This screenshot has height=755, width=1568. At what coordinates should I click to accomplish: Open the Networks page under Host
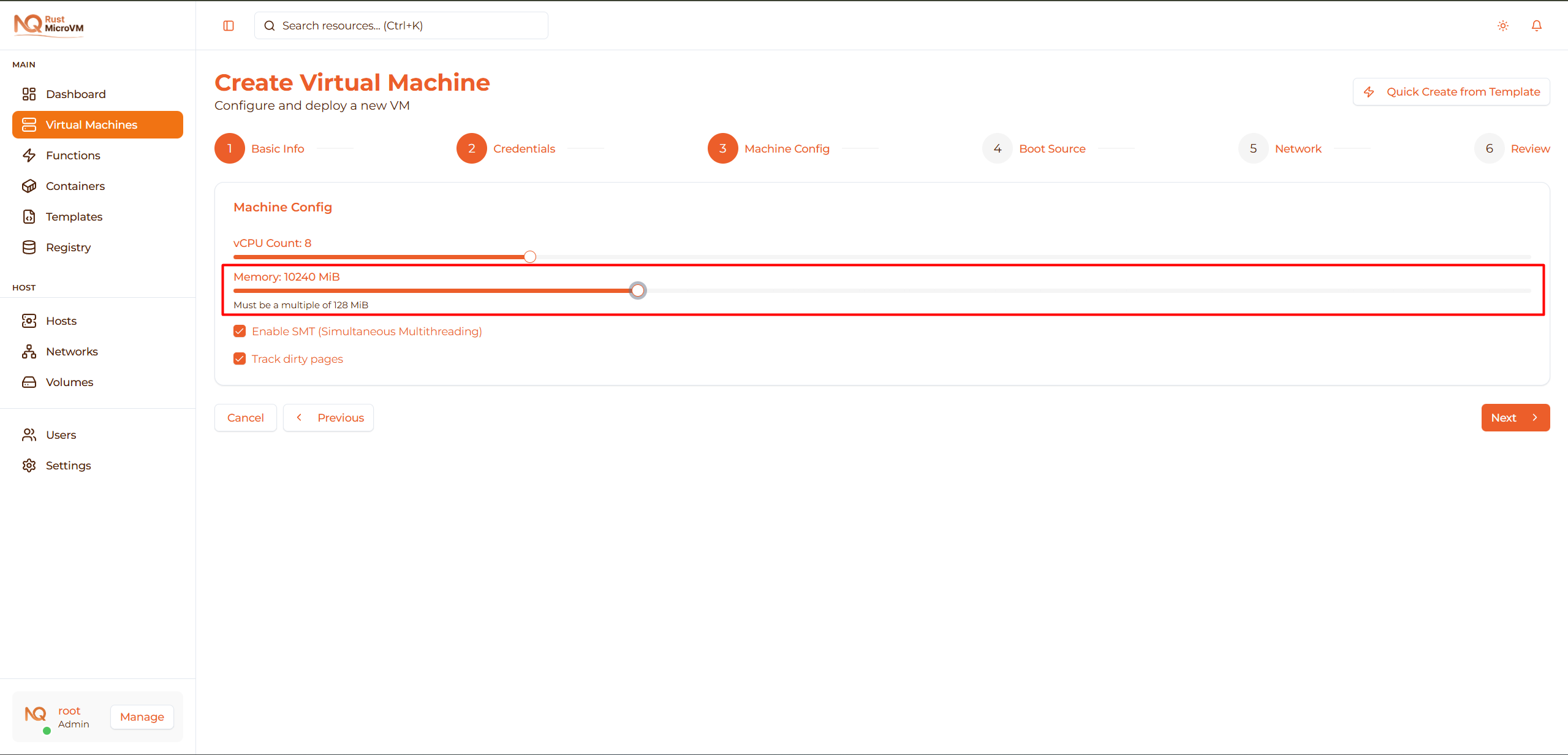coord(72,351)
